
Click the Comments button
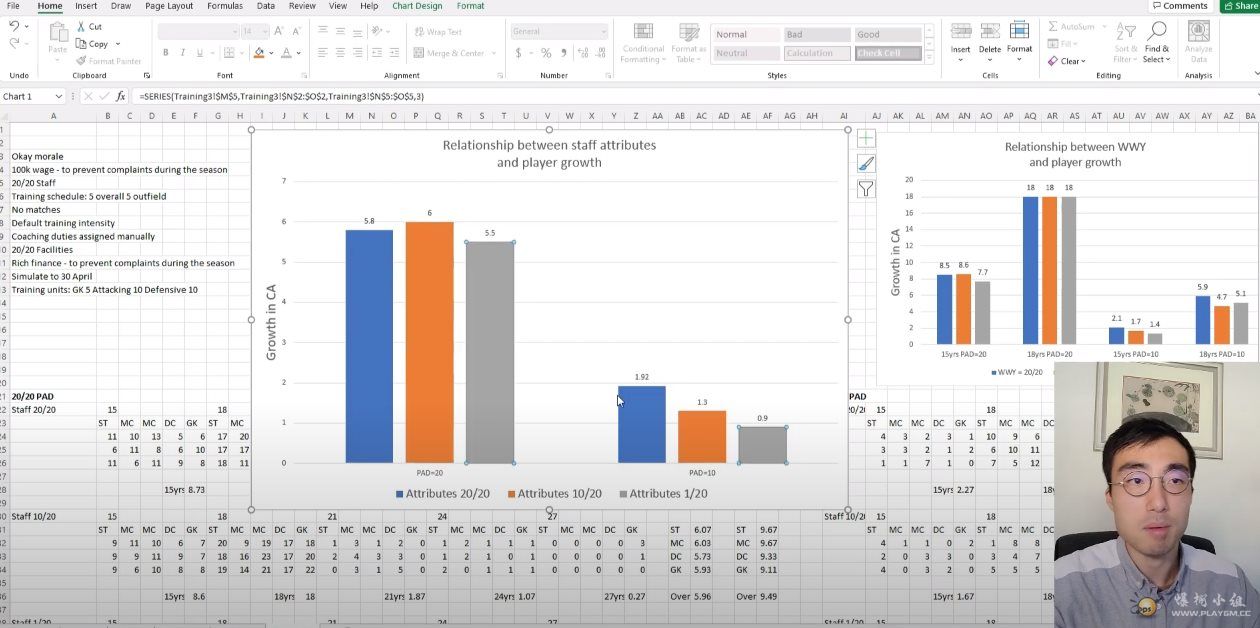pyautogui.click(x=1179, y=6)
